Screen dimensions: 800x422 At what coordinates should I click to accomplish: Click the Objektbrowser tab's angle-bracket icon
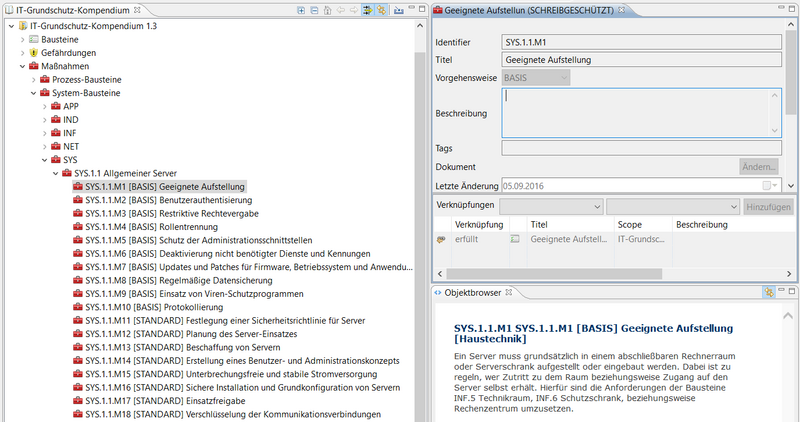(x=438, y=292)
